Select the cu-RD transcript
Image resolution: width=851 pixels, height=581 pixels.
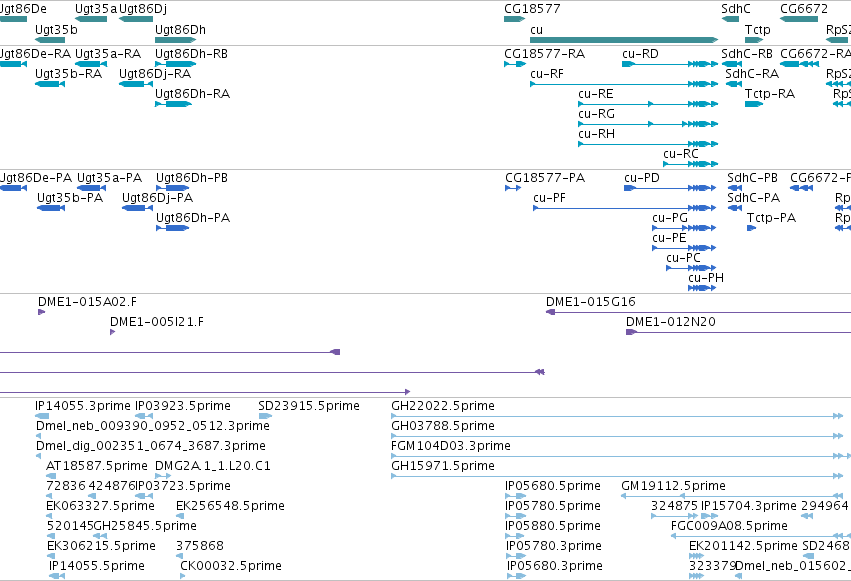[x=670, y=64]
